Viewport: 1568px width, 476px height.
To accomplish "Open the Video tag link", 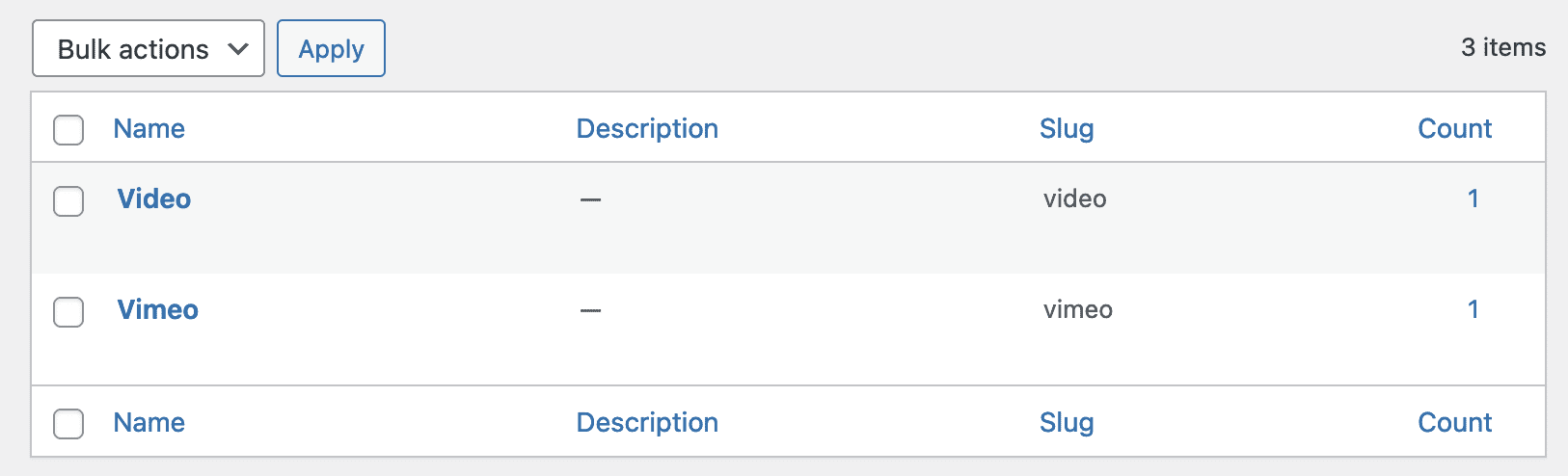I will pos(154,199).
